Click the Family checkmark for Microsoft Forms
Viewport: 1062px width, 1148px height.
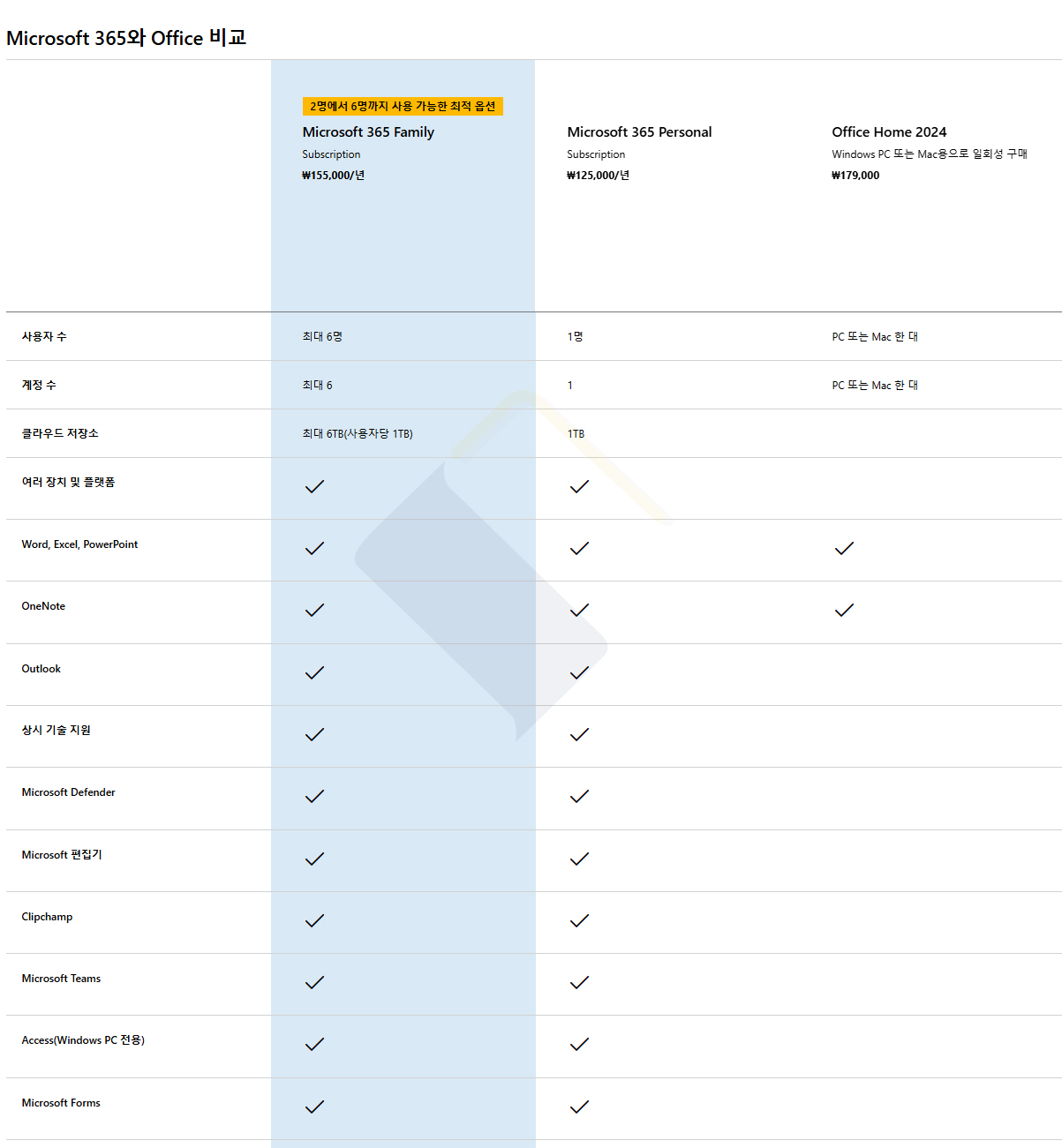[314, 1107]
